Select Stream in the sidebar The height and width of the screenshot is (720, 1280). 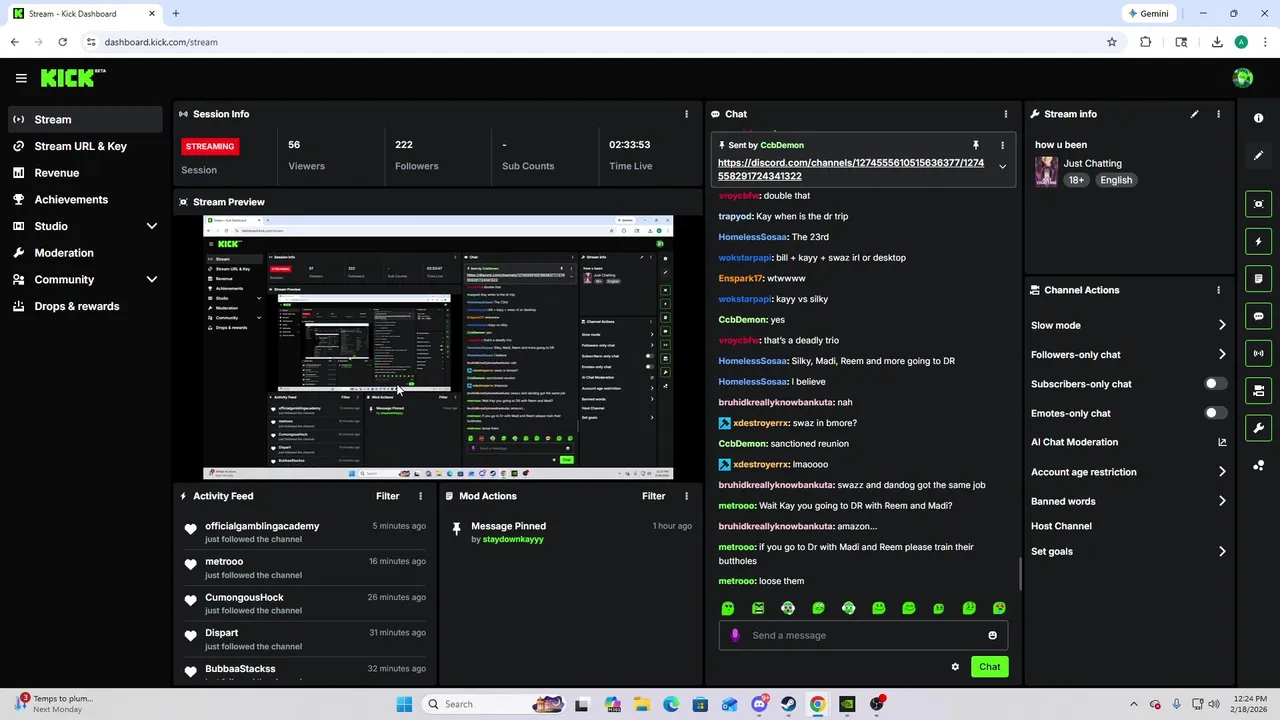coord(85,119)
